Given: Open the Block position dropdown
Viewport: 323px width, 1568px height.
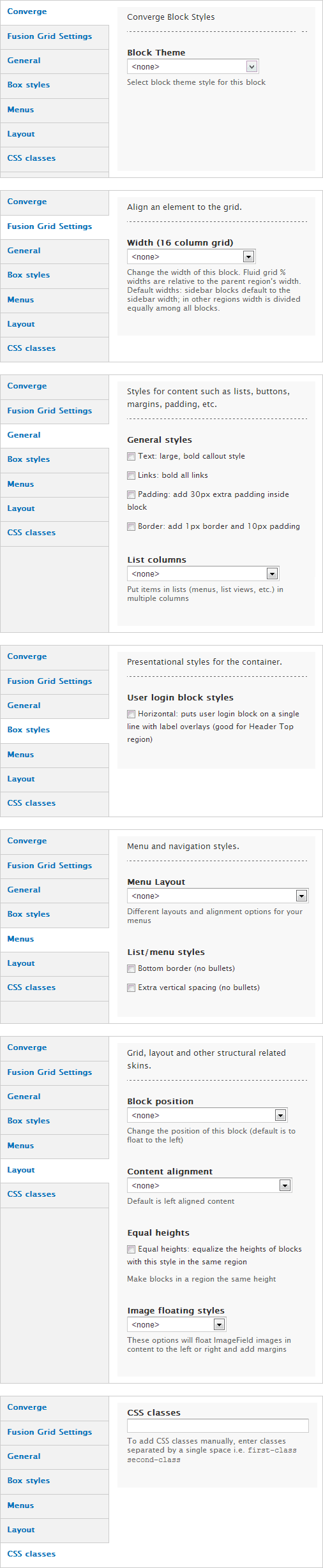Looking at the screenshot, I should click(207, 1116).
